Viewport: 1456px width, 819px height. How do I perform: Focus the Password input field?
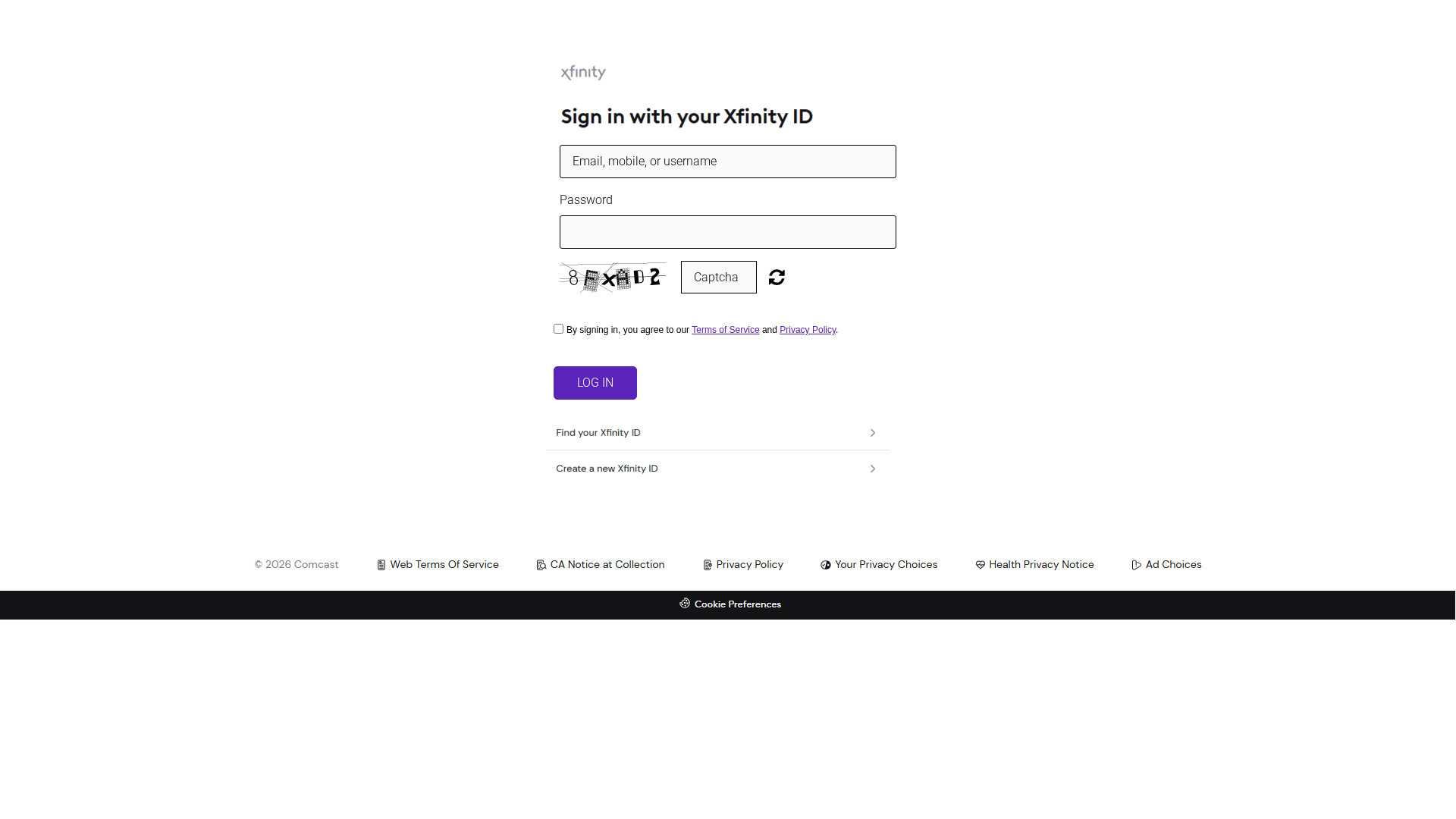click(728, 232)
